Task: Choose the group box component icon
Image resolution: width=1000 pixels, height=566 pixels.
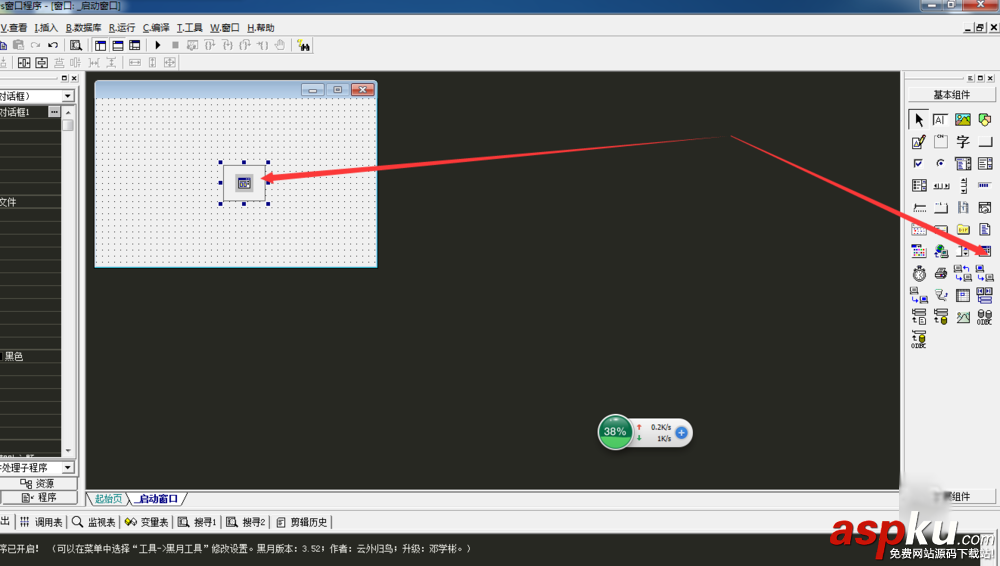Action: pos(940,142)
